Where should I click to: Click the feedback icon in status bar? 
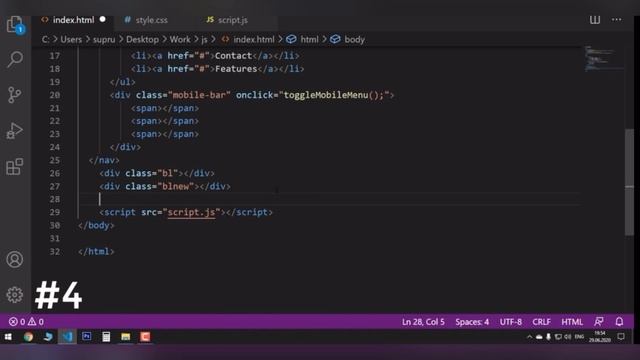click(599, 322)
